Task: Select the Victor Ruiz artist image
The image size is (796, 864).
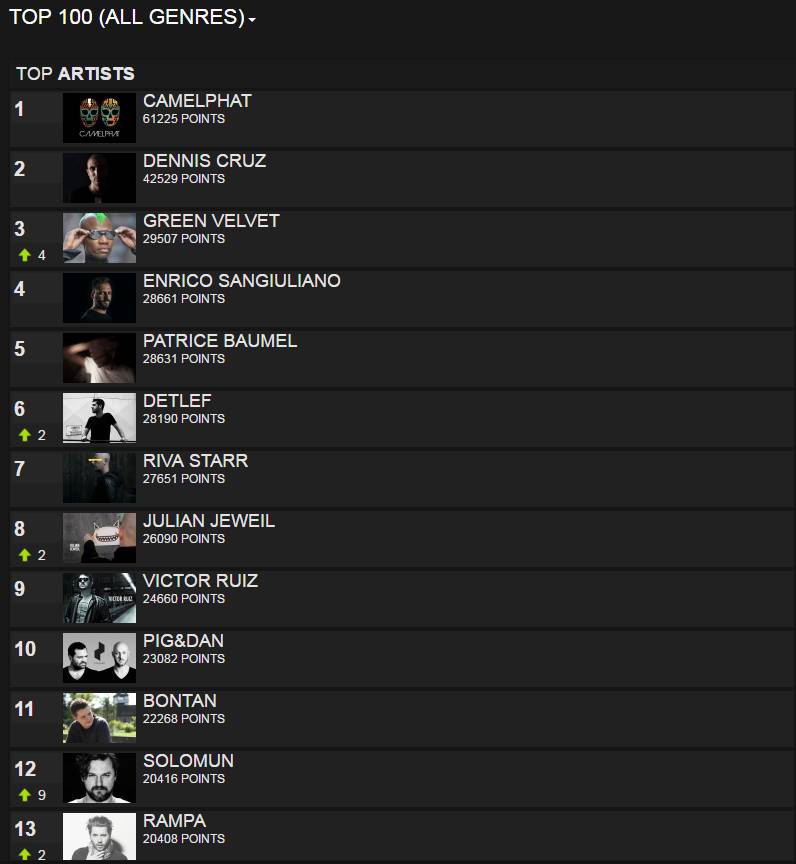Action: [x=99, y=598]
